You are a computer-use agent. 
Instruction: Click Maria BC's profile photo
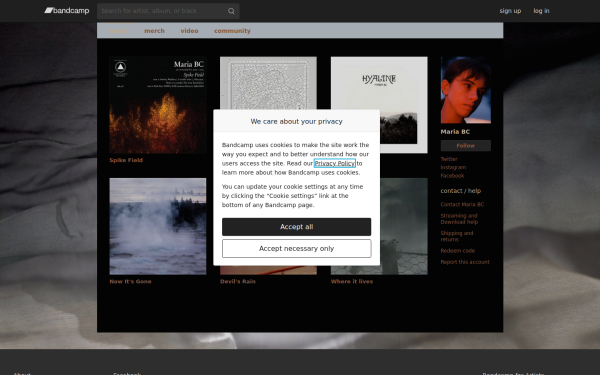coord(466,90)
